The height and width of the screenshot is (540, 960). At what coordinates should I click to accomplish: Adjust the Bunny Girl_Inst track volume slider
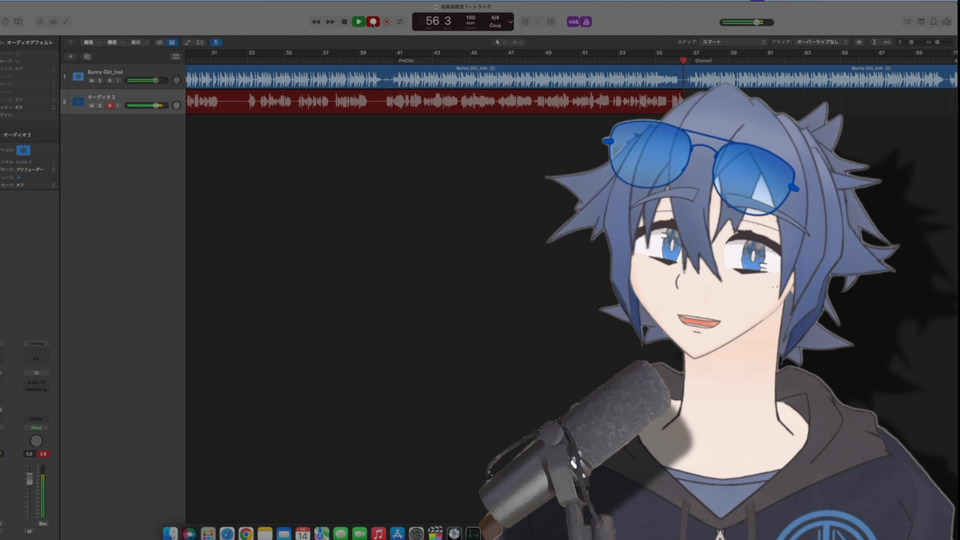click(146, 80)
